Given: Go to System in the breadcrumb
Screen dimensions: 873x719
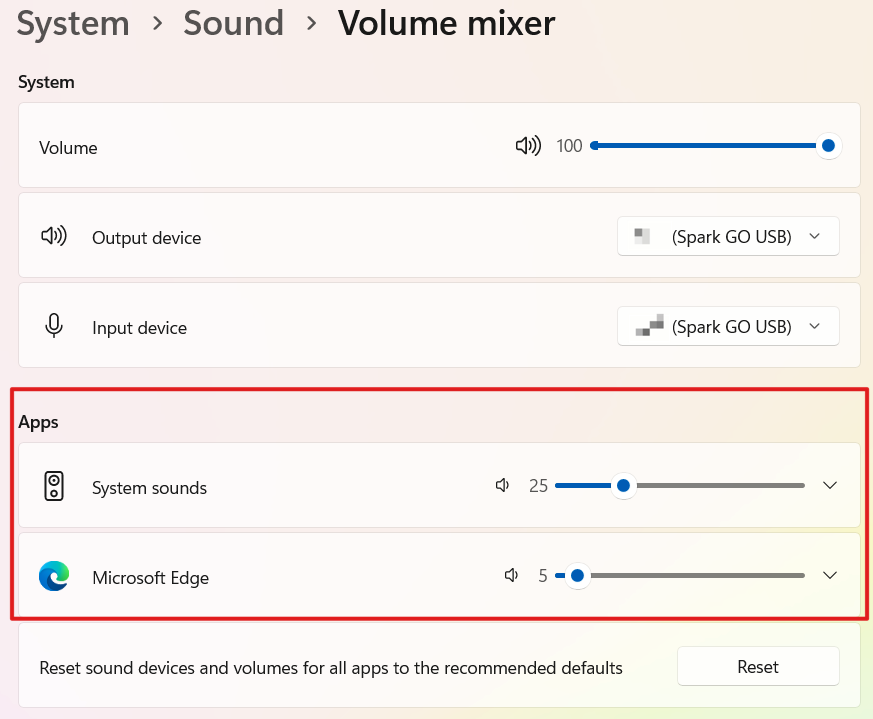Looking at the screenshot, I should [73, 23].
